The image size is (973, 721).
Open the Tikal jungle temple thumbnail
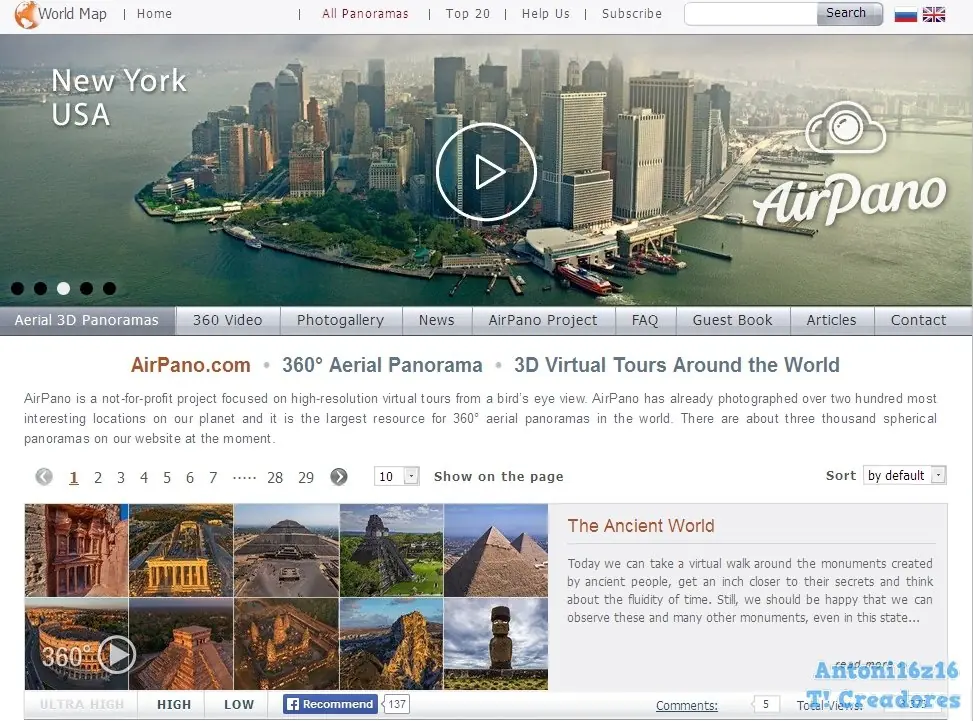pos(392,550)
